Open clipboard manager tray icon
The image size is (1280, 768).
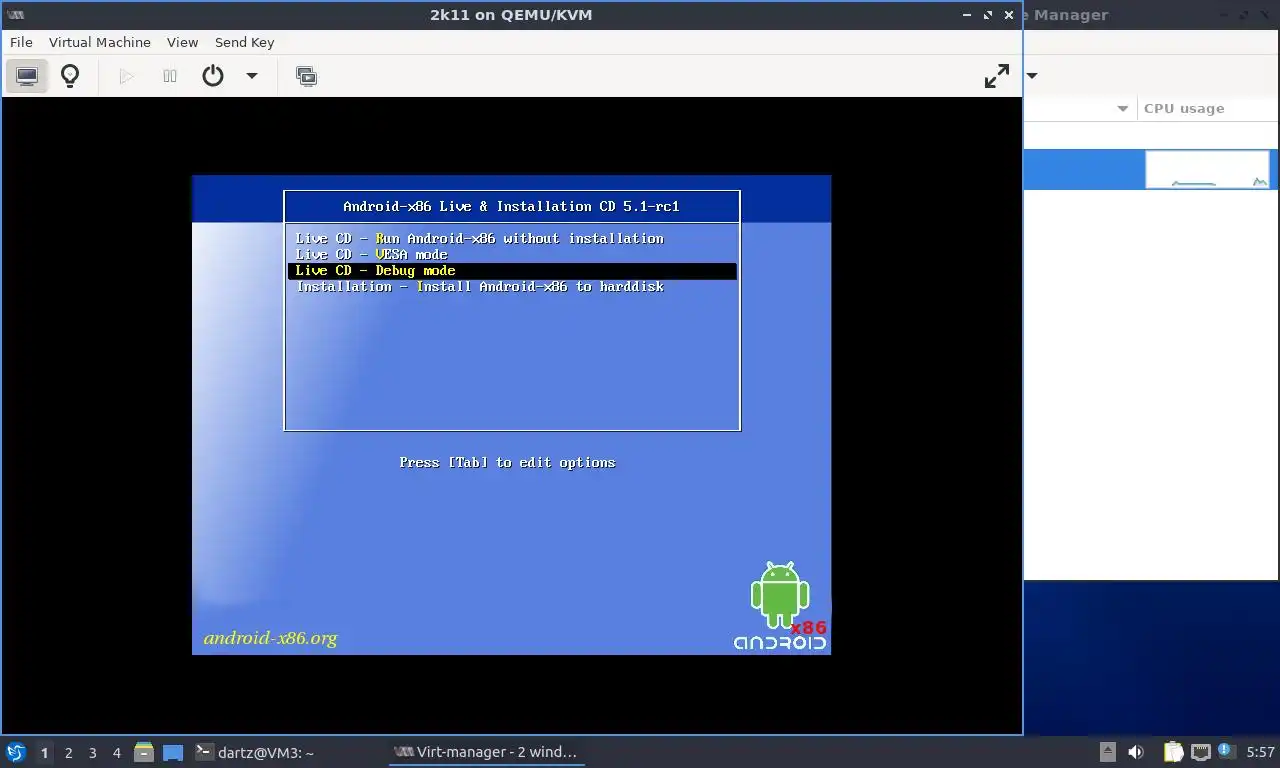tap(1173, 752)
